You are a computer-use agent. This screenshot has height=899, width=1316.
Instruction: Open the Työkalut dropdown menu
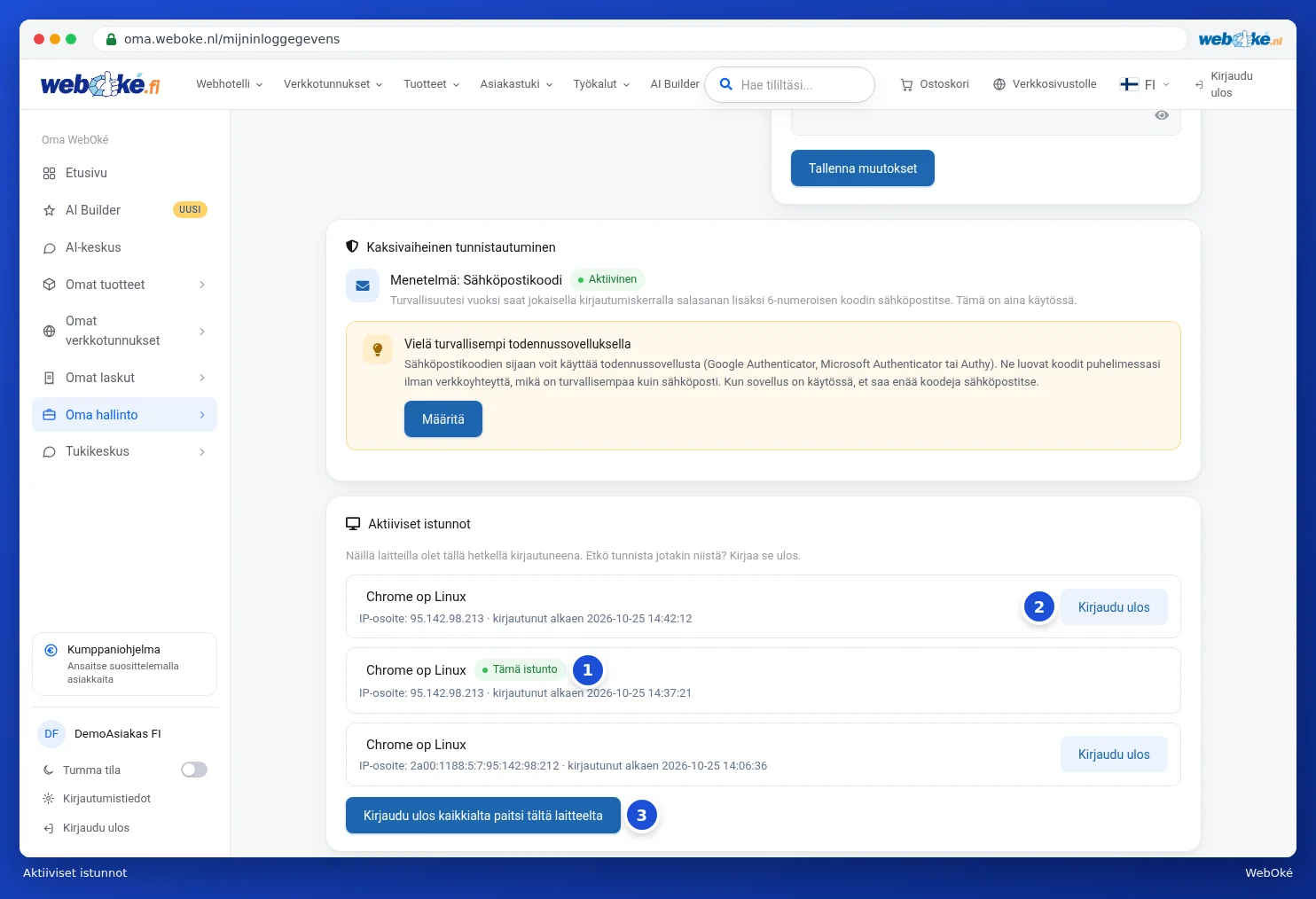[x=602, y=84]
